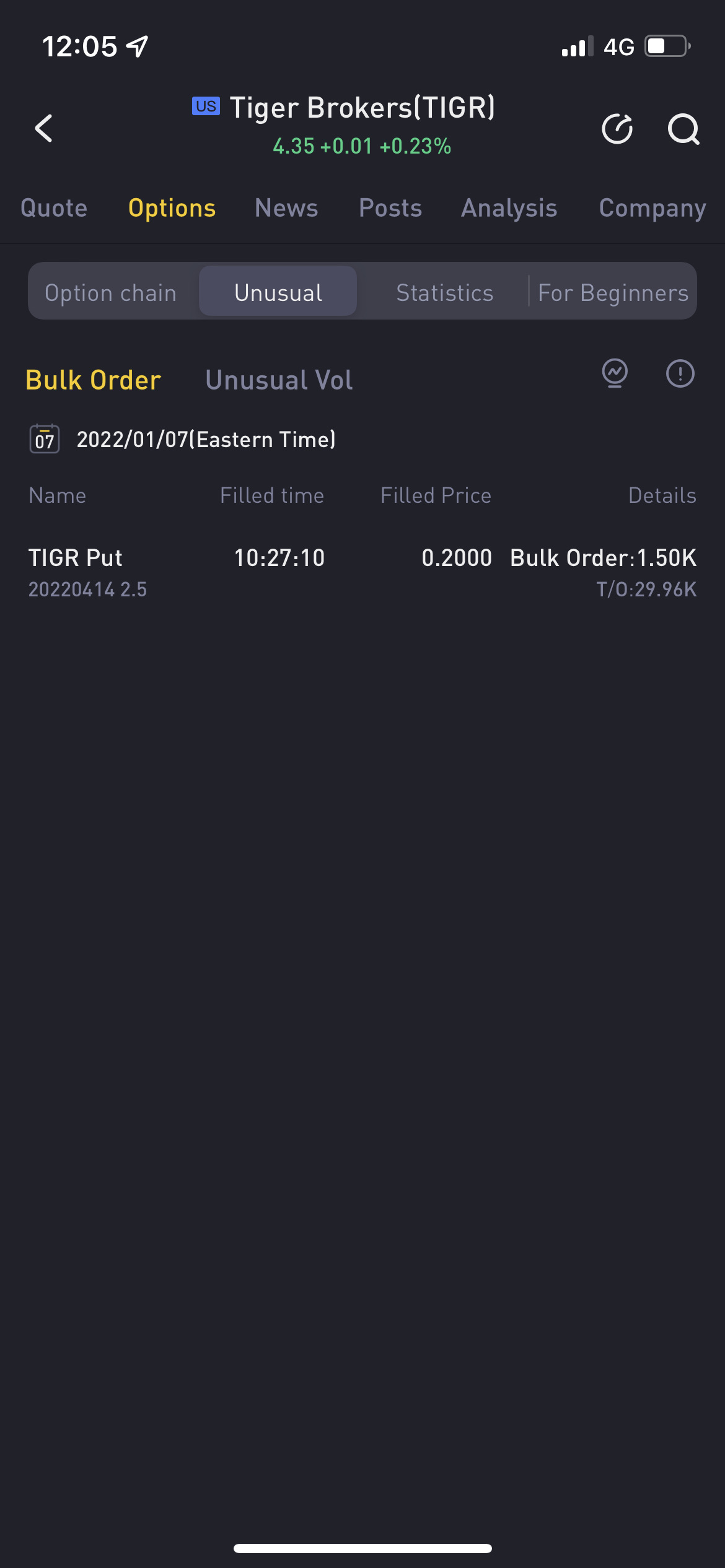Open the News tab
The width and height of the screenshot is (725, 1568).
click(x=286, y=208)
